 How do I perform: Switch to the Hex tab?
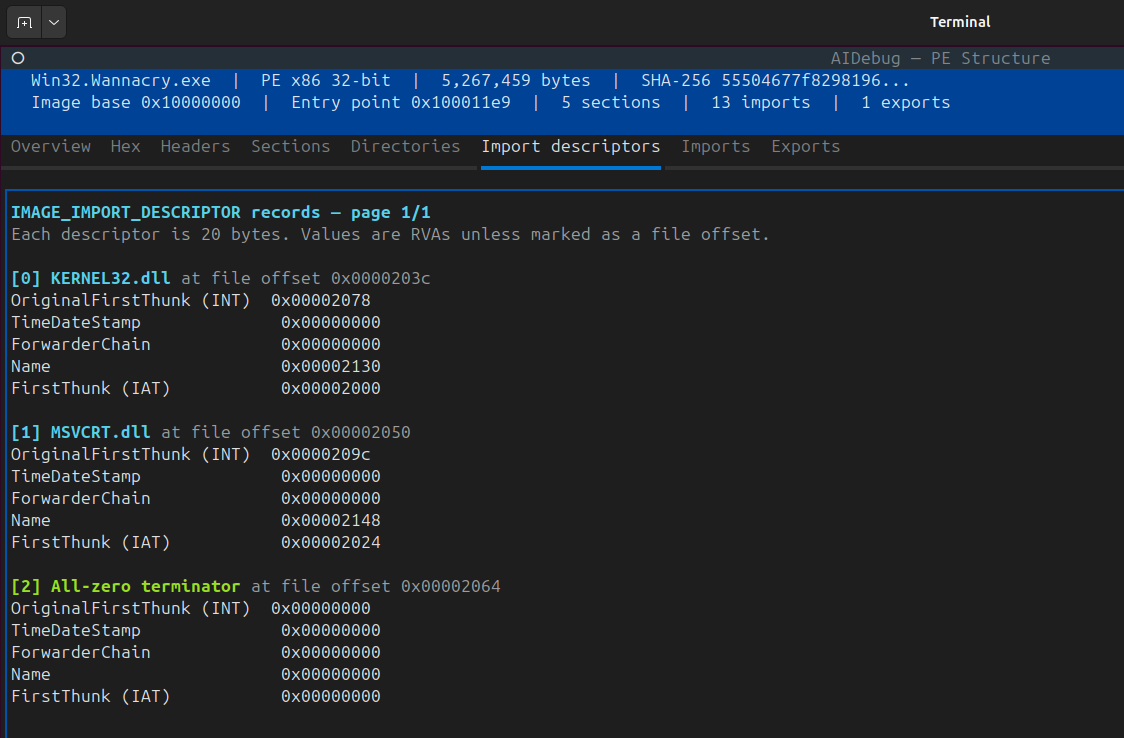tap(125, 146)
